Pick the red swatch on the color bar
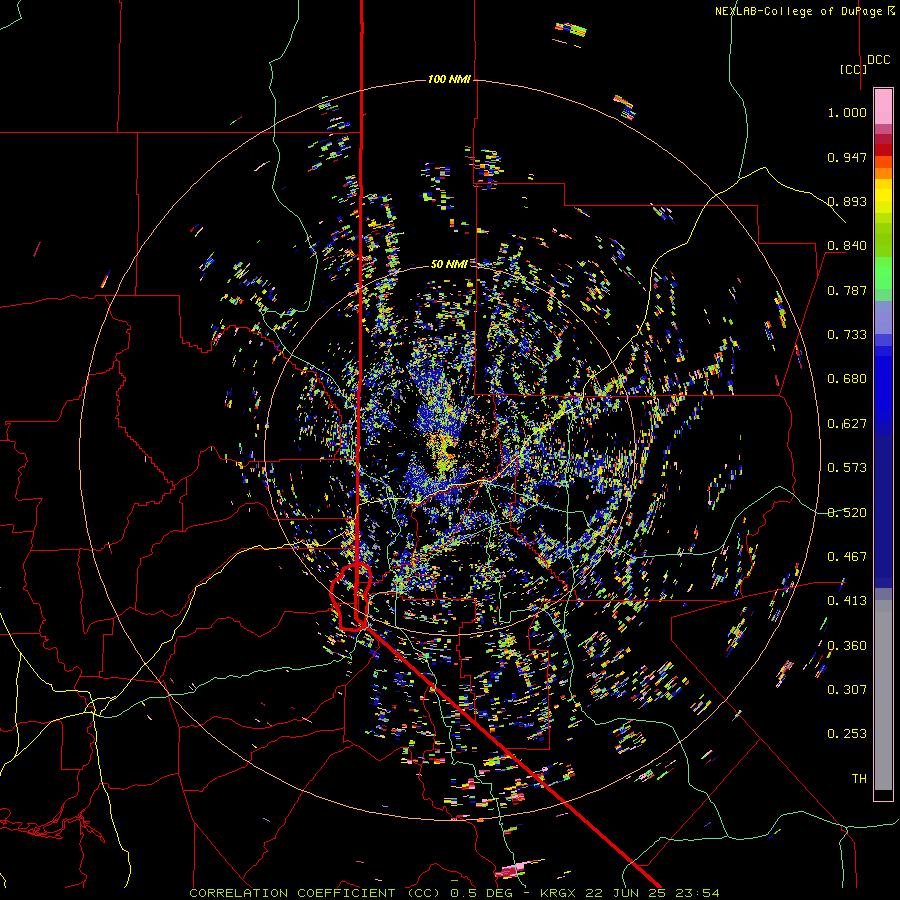The height and width of the screenshot is (900, 900). coord(883,150)
